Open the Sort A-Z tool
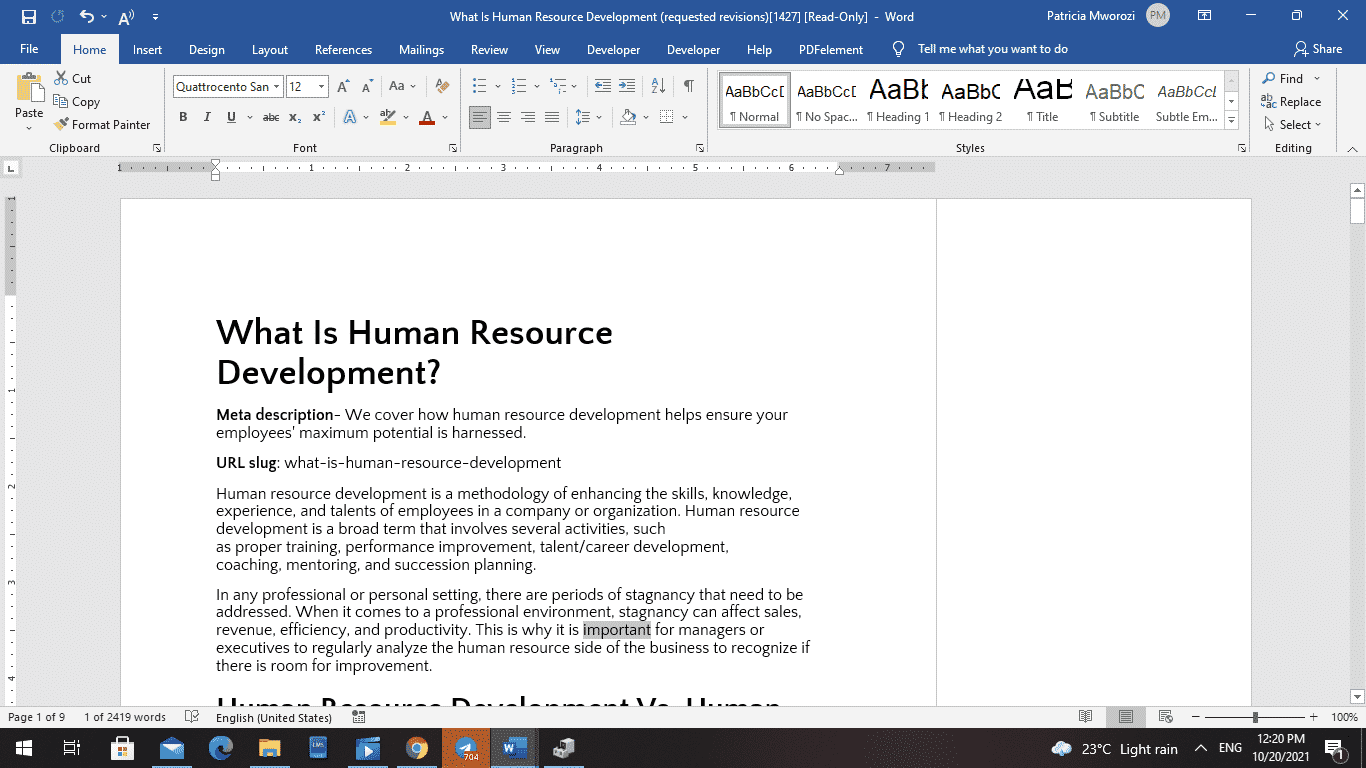This screenshot has height=768, width=1366. 657,87
